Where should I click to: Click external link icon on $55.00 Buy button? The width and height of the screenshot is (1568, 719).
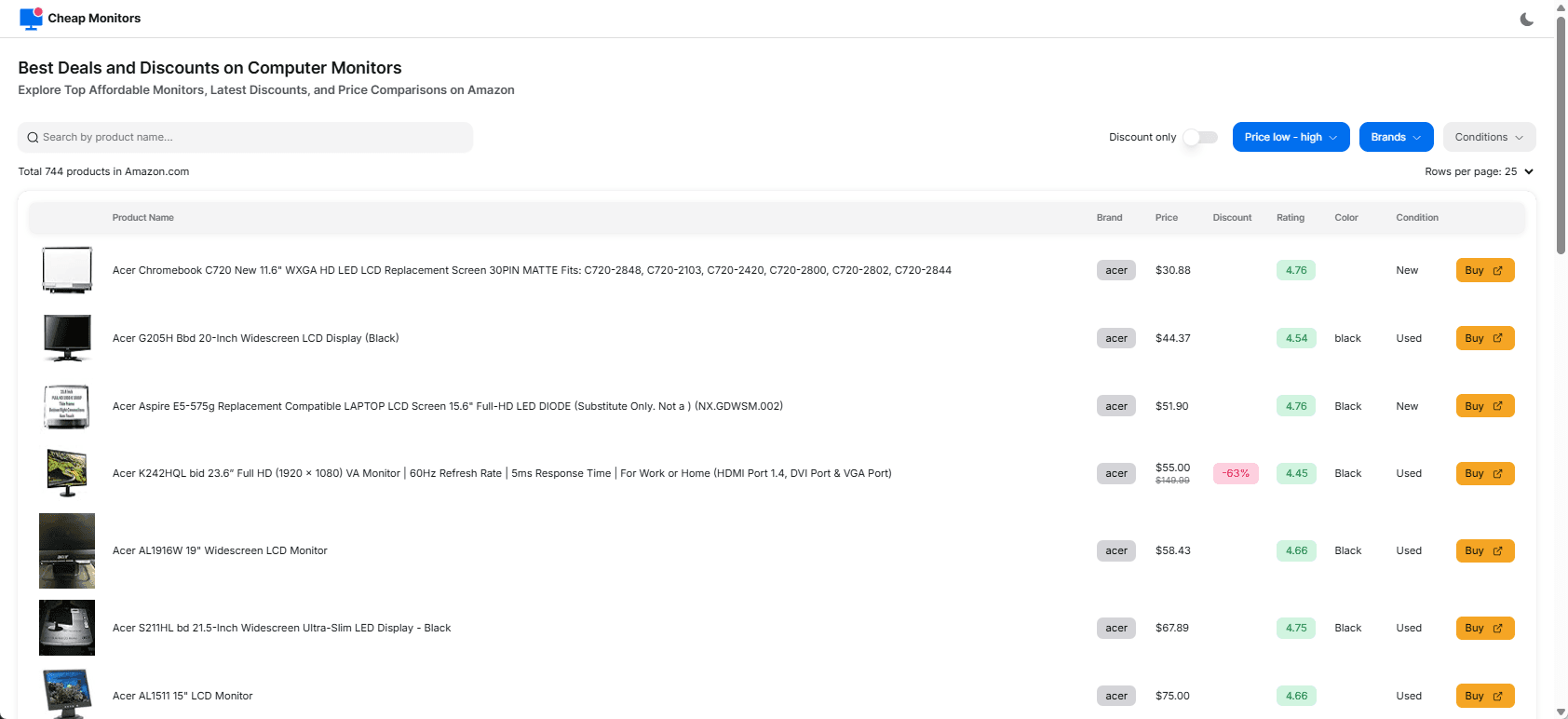[x=1498, y=473]
